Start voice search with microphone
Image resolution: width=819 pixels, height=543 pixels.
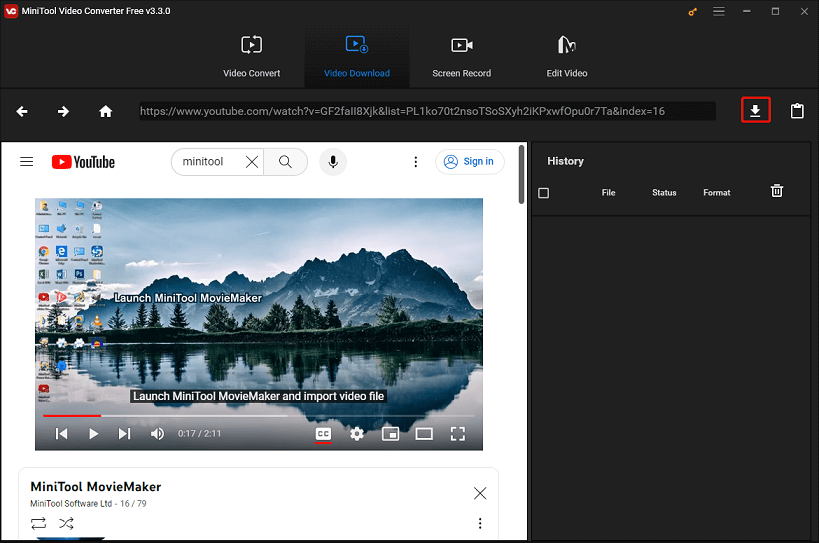tap(333, 162)
